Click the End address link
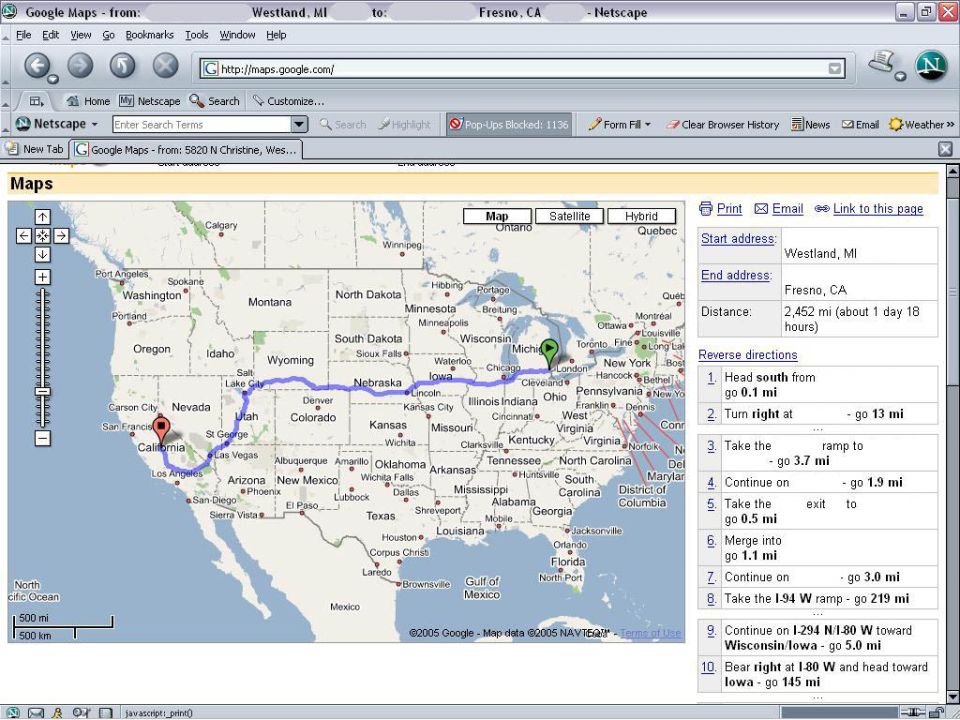 click(735, 276)
